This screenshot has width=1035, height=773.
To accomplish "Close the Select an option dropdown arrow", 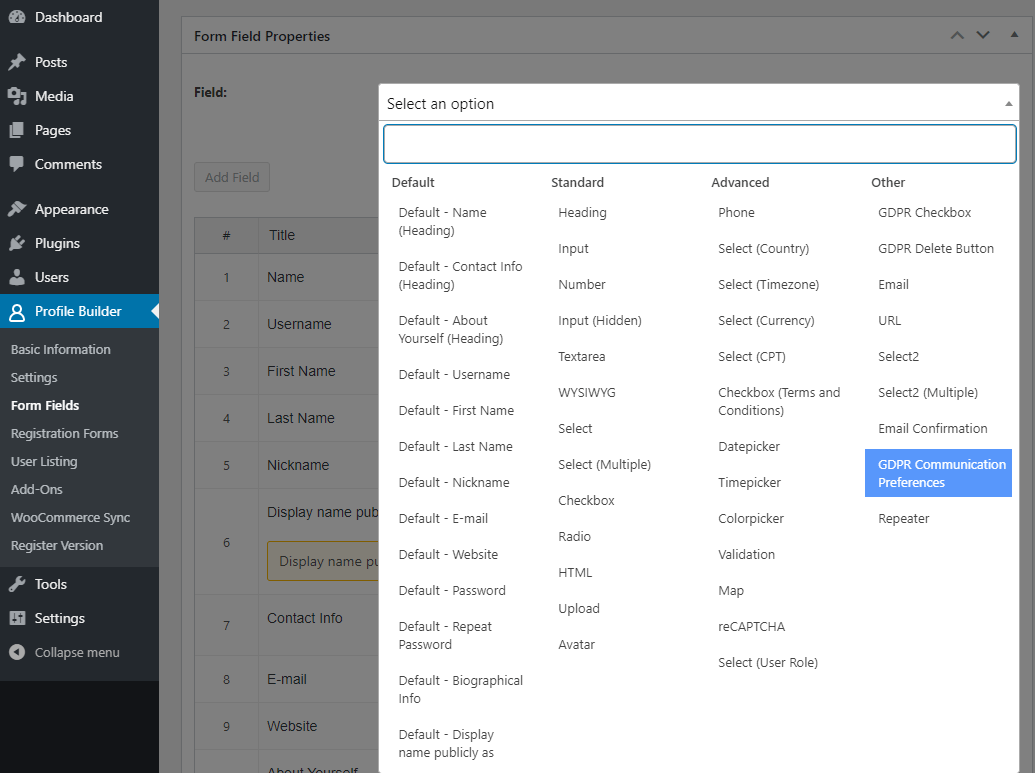I will click(1007, 103).
